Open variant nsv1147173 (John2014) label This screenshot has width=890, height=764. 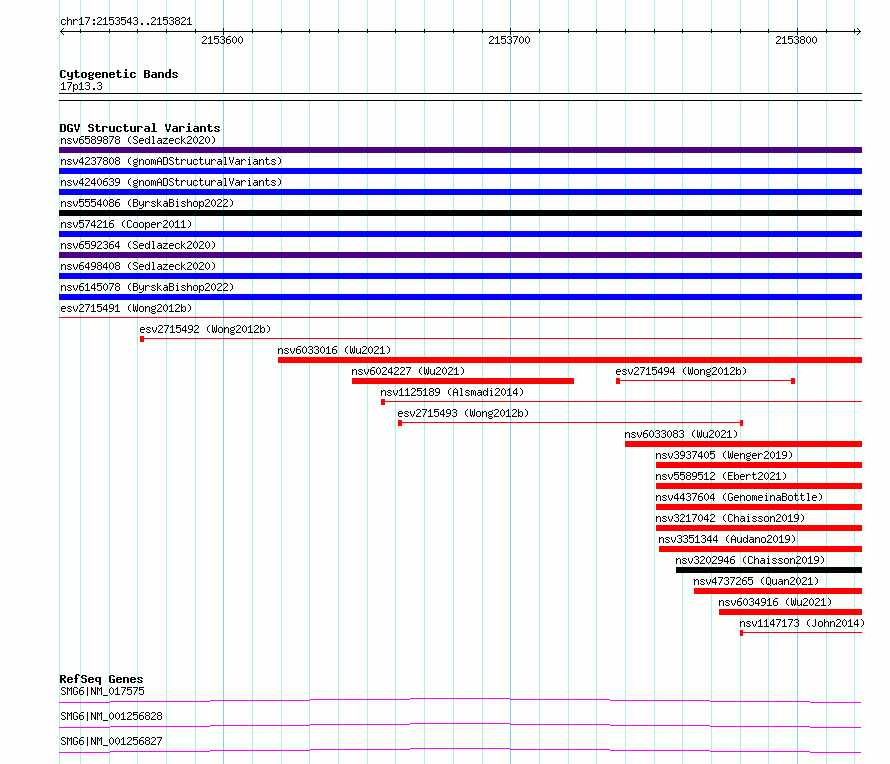(802, 623)
